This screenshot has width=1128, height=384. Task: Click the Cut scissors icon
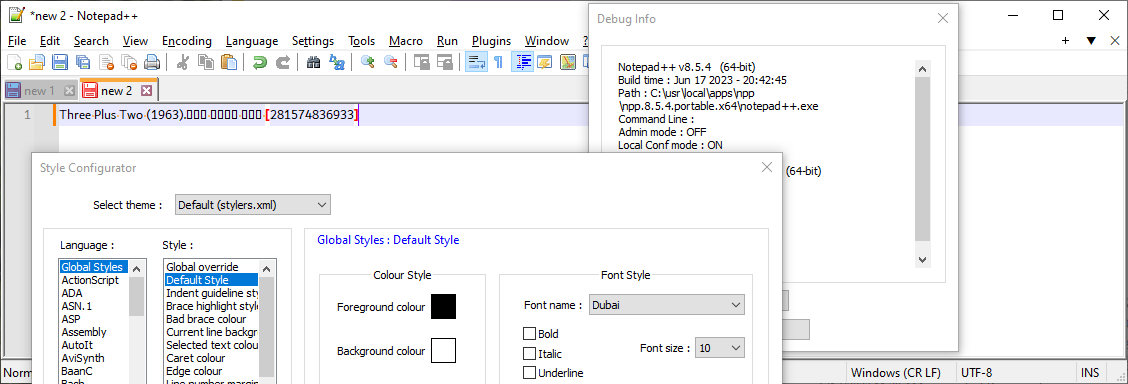coord(182,63)
